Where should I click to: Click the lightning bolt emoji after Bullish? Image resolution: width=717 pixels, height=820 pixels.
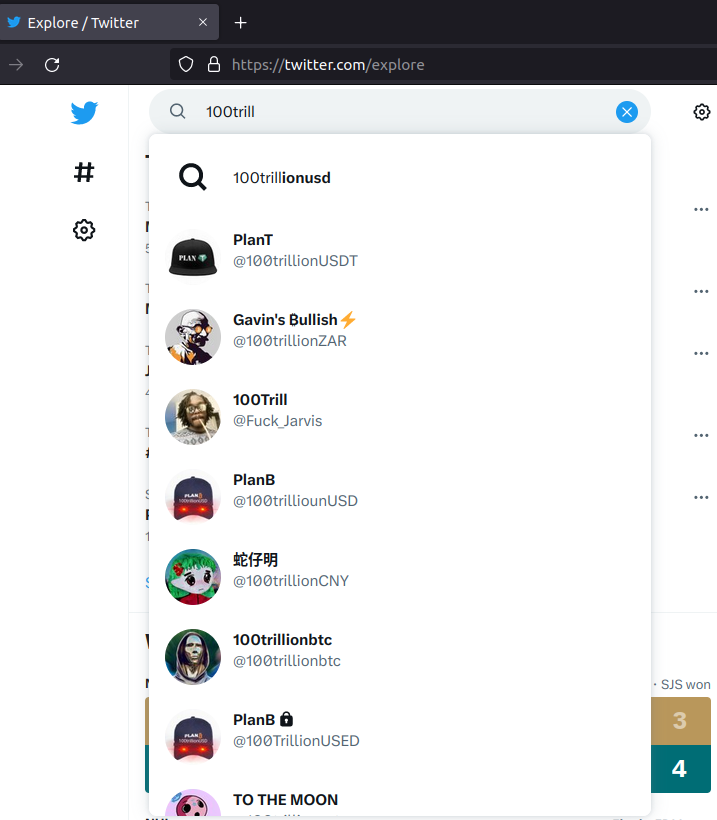point(348,319)
